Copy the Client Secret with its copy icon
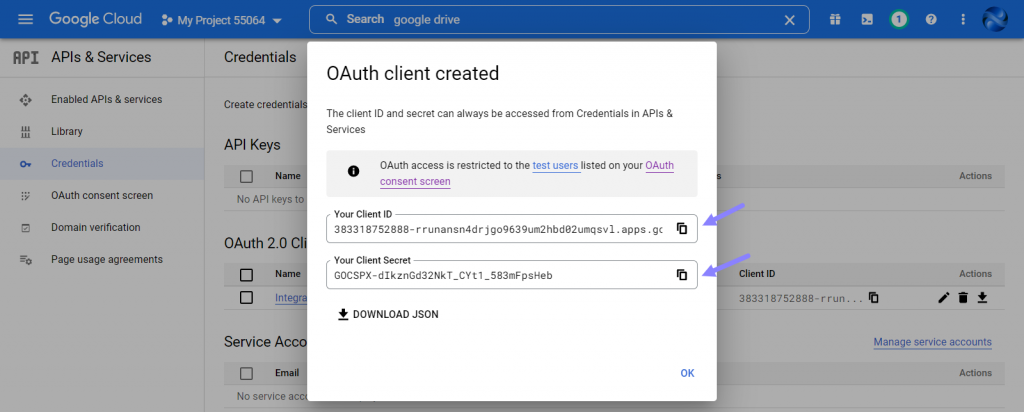The height and width of the screenshot is (412, 1024). pos(682,275)
